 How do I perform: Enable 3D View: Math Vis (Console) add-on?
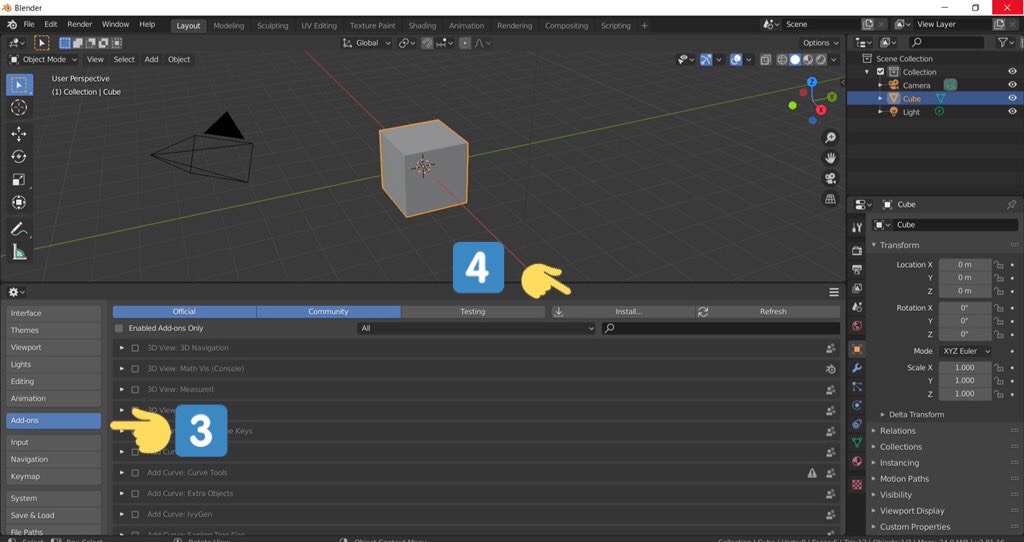pos(135,369)
